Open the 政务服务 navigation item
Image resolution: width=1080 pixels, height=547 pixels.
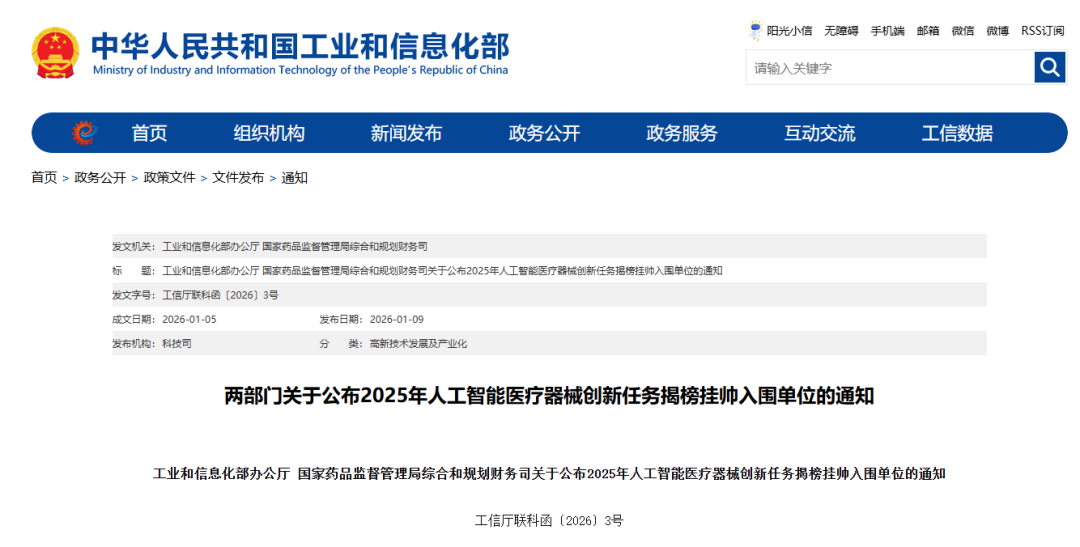[682, 133]
